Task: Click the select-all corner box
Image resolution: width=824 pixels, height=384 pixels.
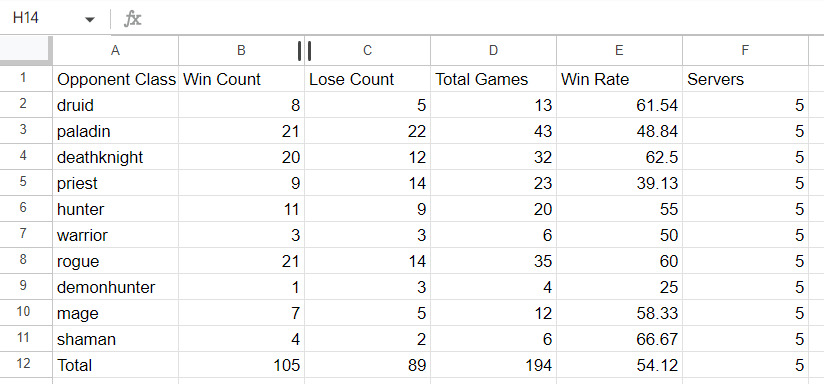Action: (26, 50)
